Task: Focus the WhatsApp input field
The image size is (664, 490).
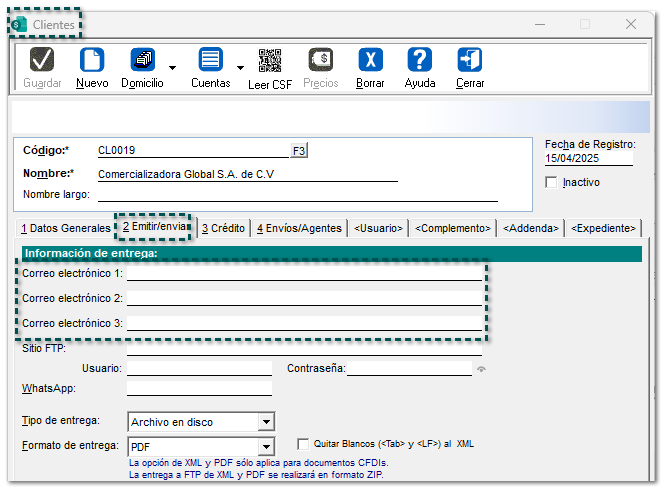Action: point(199,388)
